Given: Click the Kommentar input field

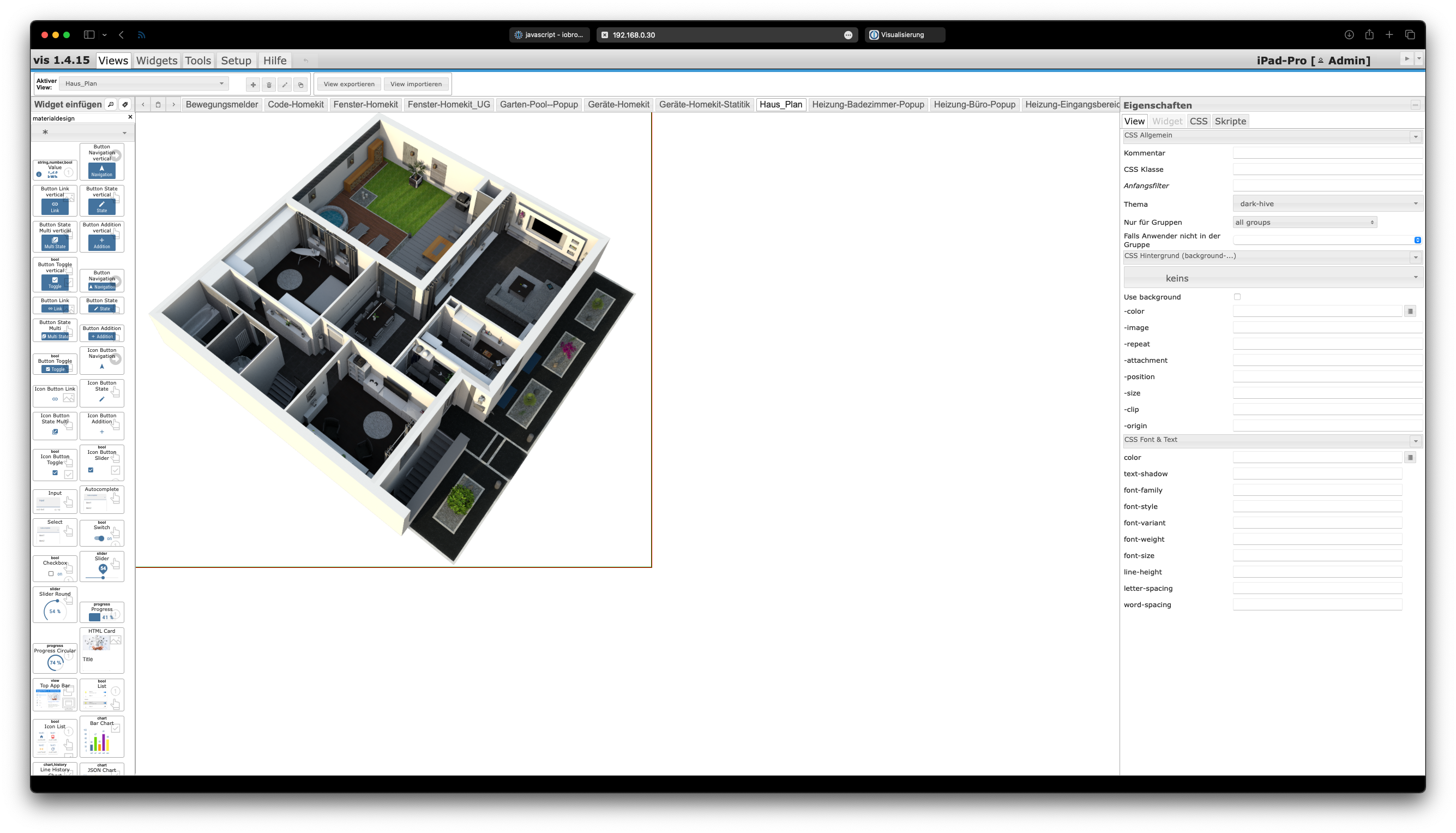Looking at the screenshot, I should click(1327, 153).
